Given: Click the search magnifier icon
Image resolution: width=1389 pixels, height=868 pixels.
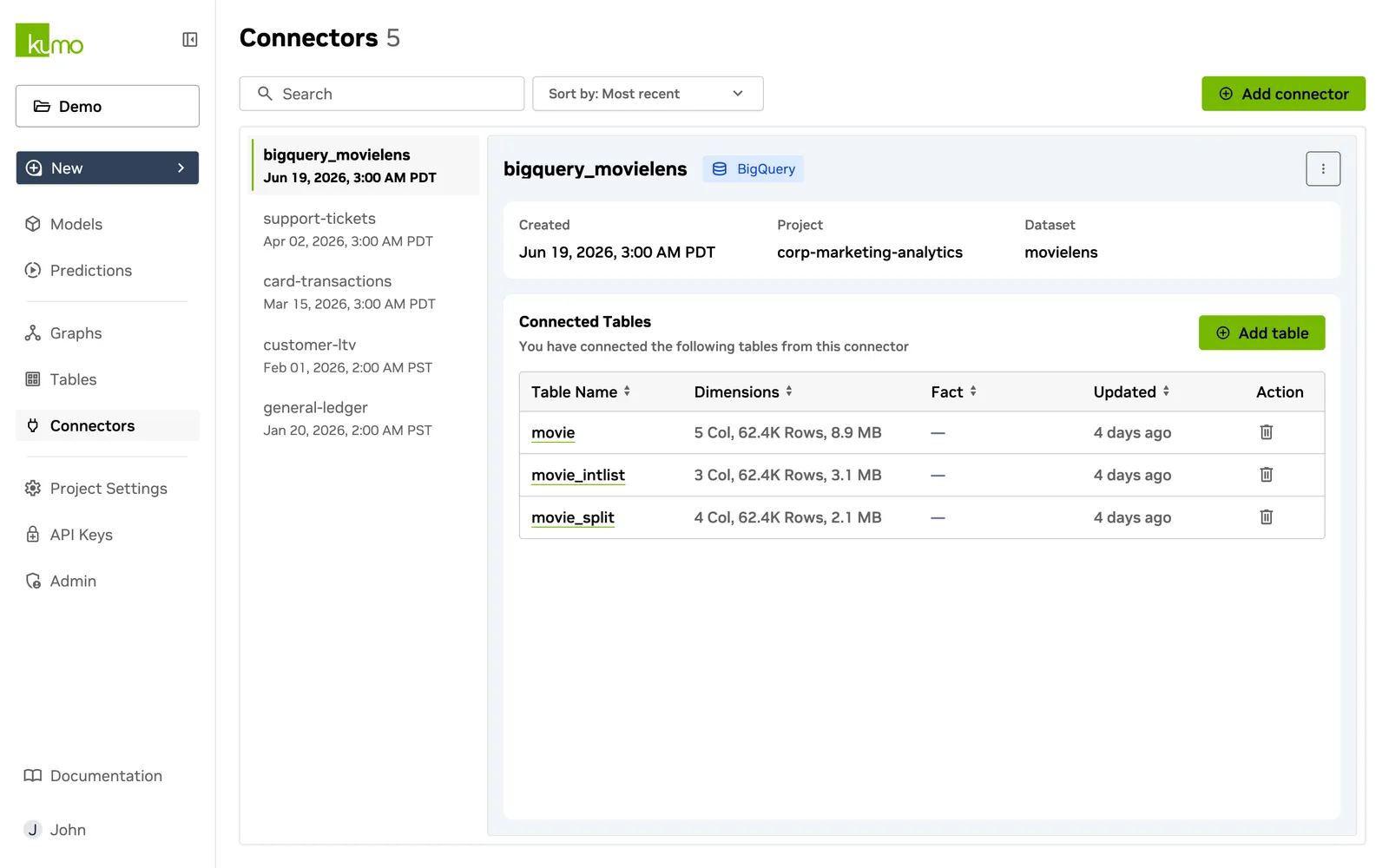Looking at the screenshot, I should pyautogui.click(x=265, y=94).
